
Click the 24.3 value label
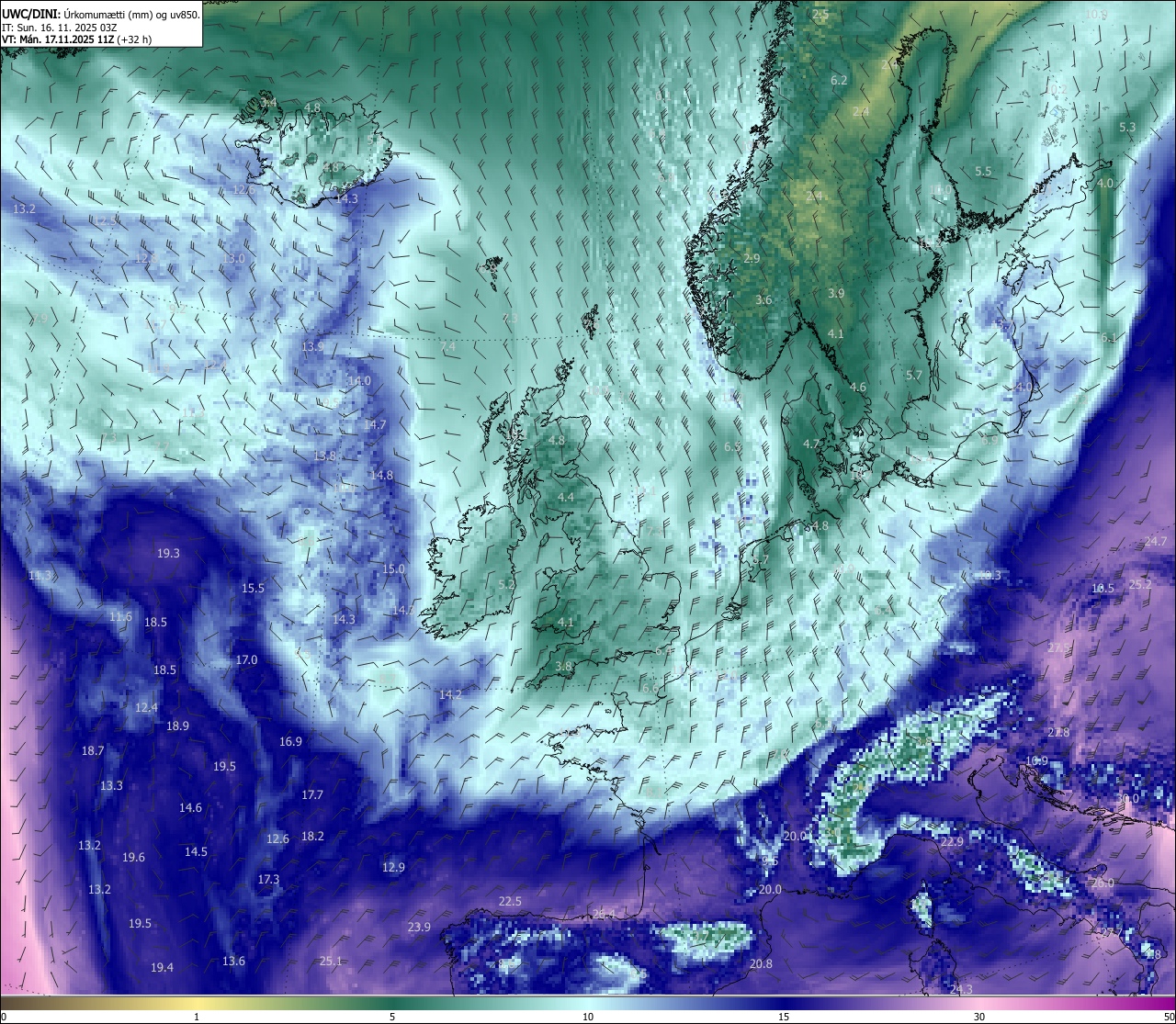click(x=961, y=988)
